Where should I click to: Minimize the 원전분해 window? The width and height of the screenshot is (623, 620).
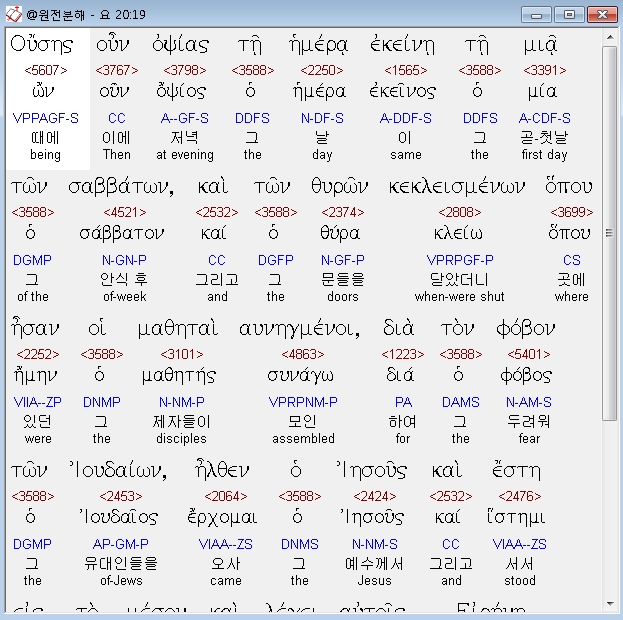[x=536, y=15]
